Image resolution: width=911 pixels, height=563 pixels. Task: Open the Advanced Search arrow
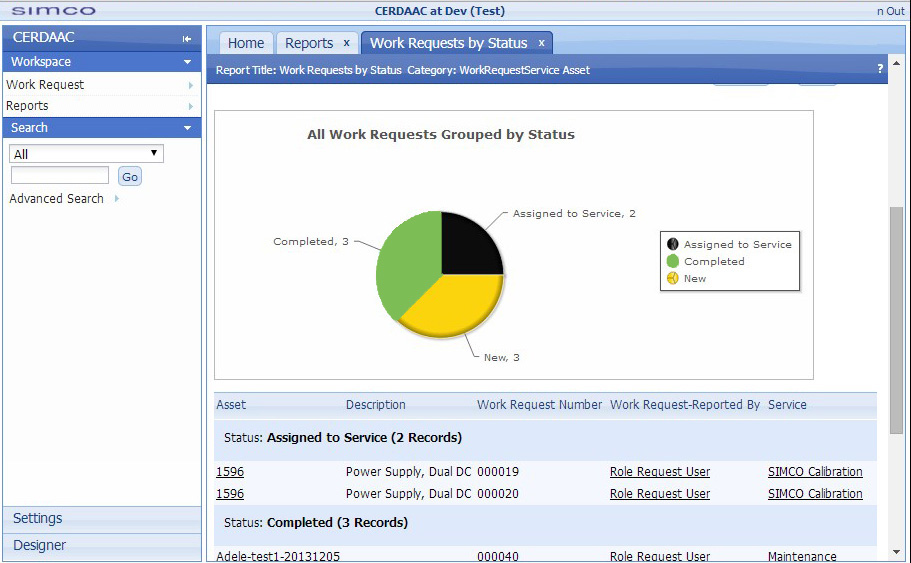click(x=117, y=199)
